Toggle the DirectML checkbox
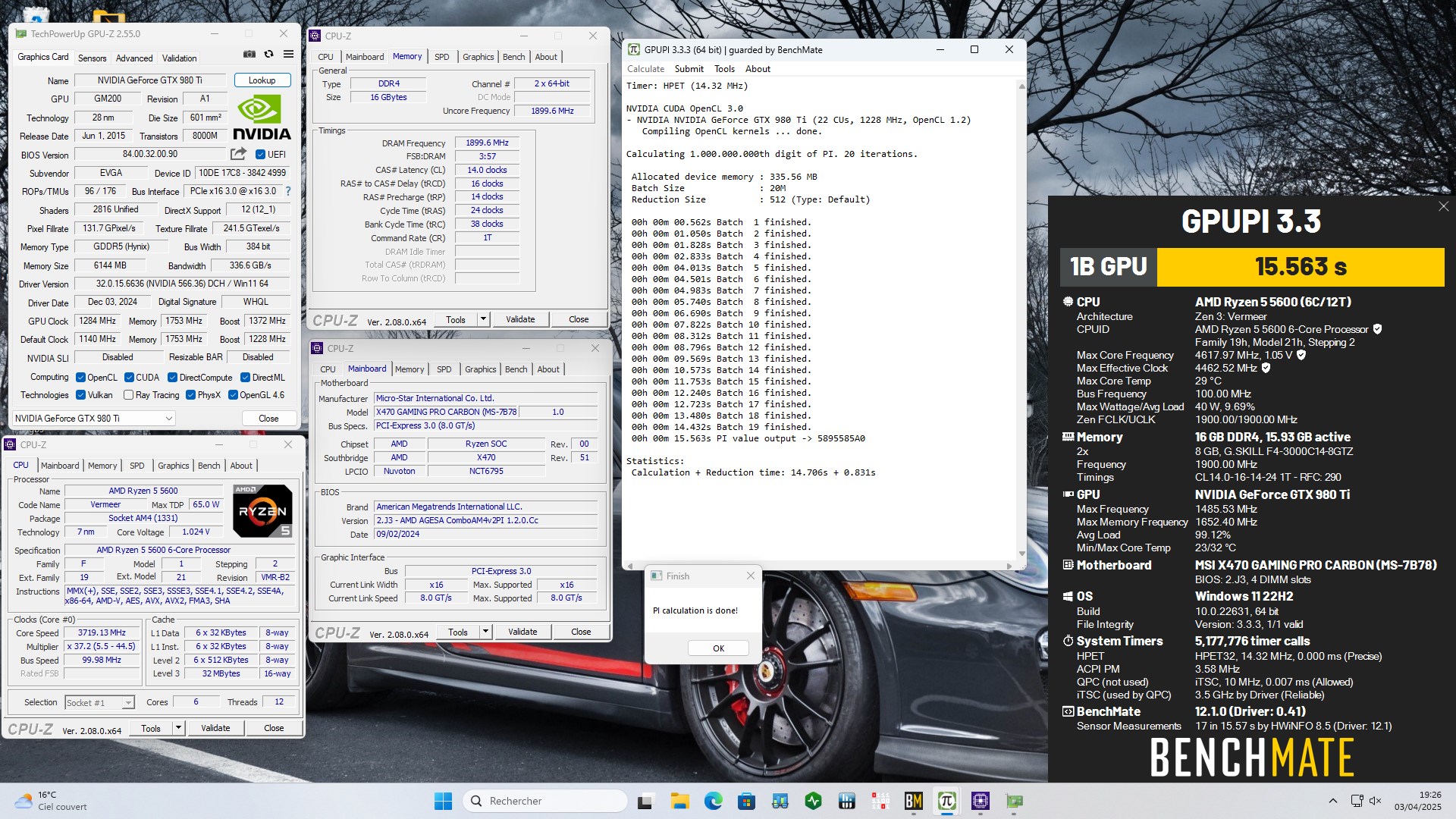The width and height of the screenshot is (1456, 819). tap(245, 378)
